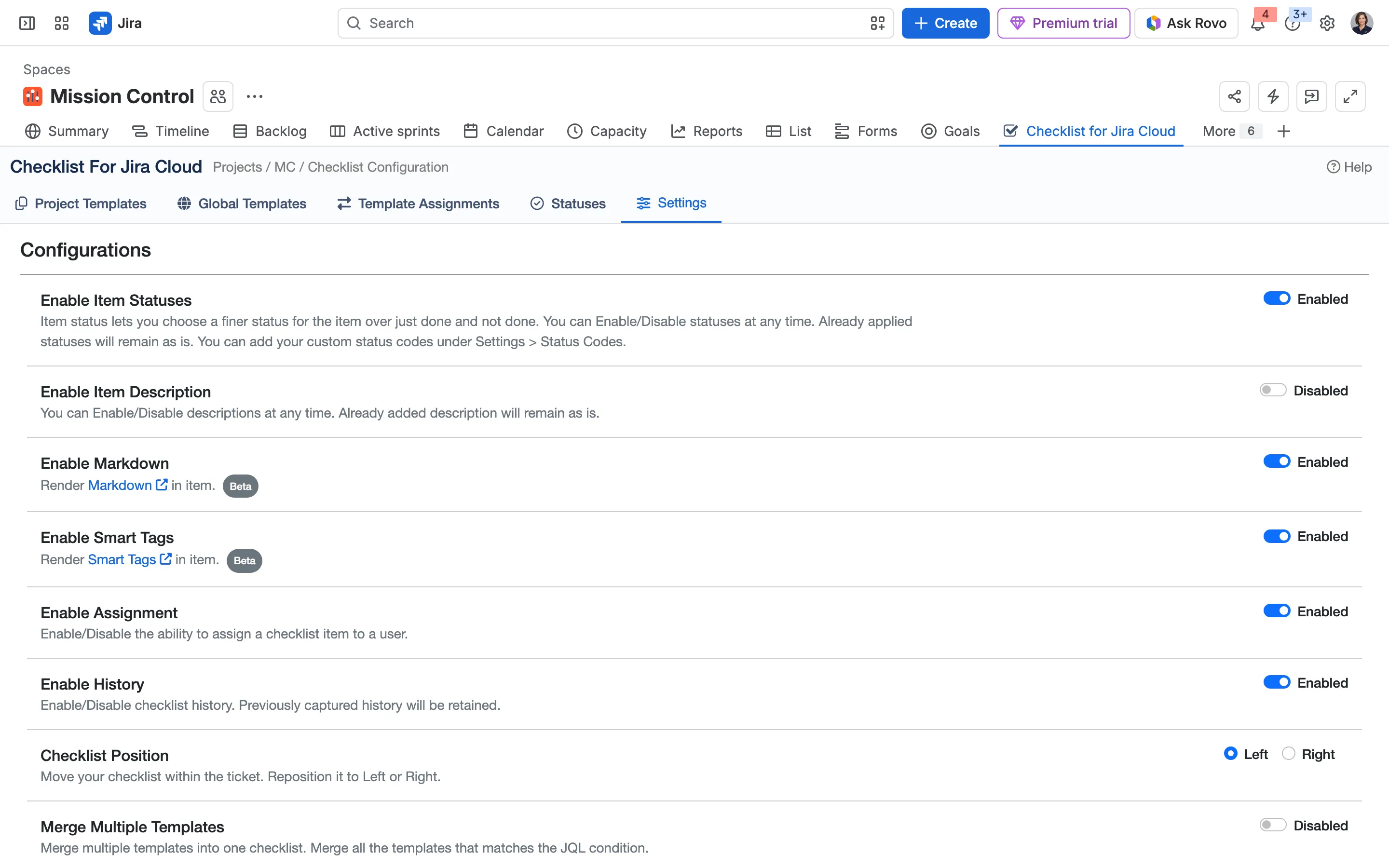The width and height of the screenshot is (1389, 868).
Task: Expand the More tabs dropdown
Action: [1232, 131]
